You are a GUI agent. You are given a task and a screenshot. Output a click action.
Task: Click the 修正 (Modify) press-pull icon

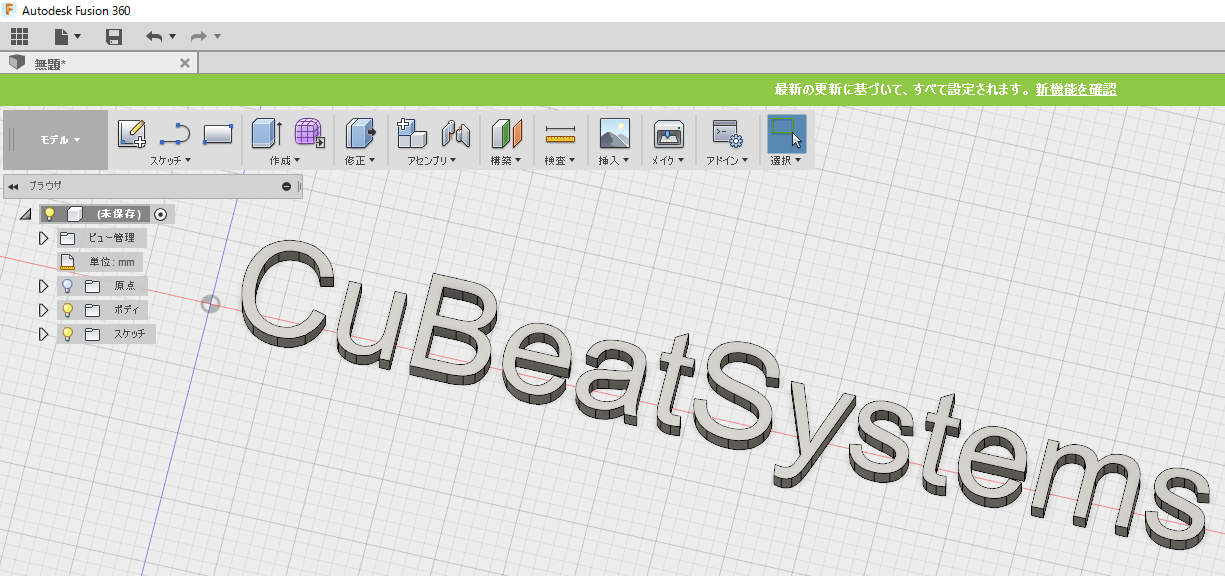click(358, 131)
